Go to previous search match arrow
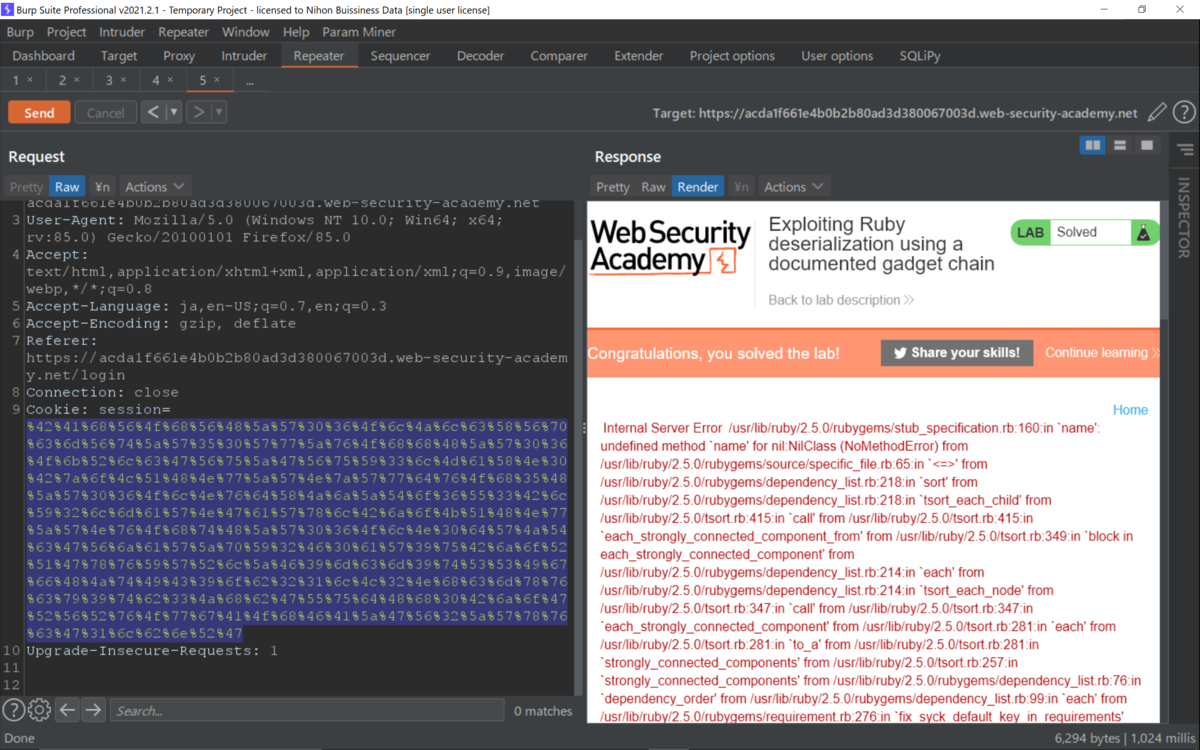 click(67, 710)
